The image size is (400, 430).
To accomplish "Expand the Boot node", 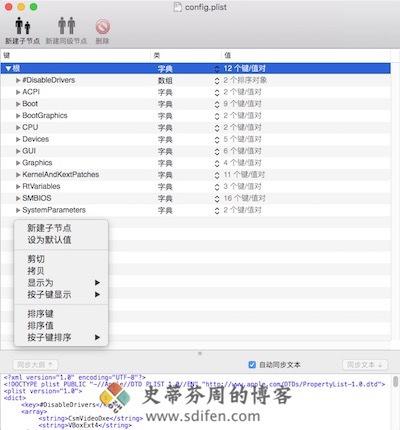I will 18,104.
